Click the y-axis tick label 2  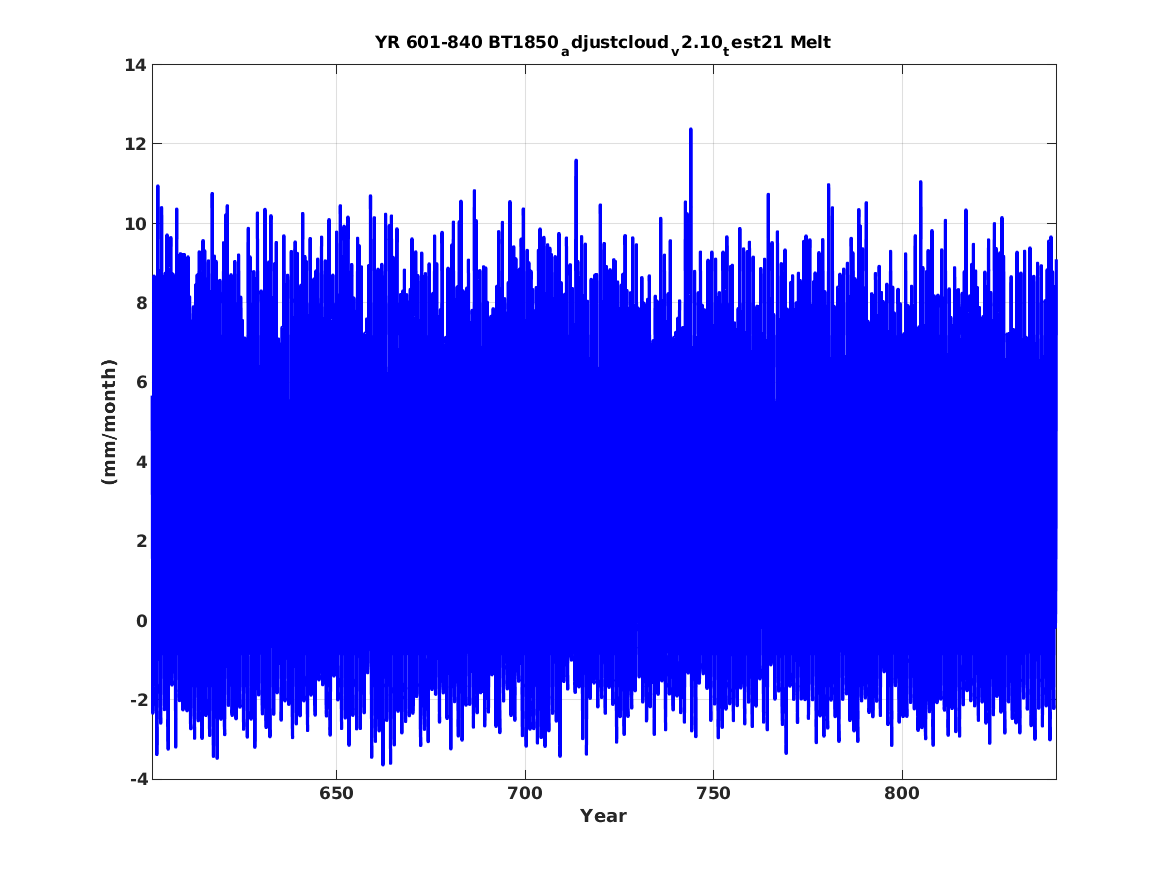141,541
